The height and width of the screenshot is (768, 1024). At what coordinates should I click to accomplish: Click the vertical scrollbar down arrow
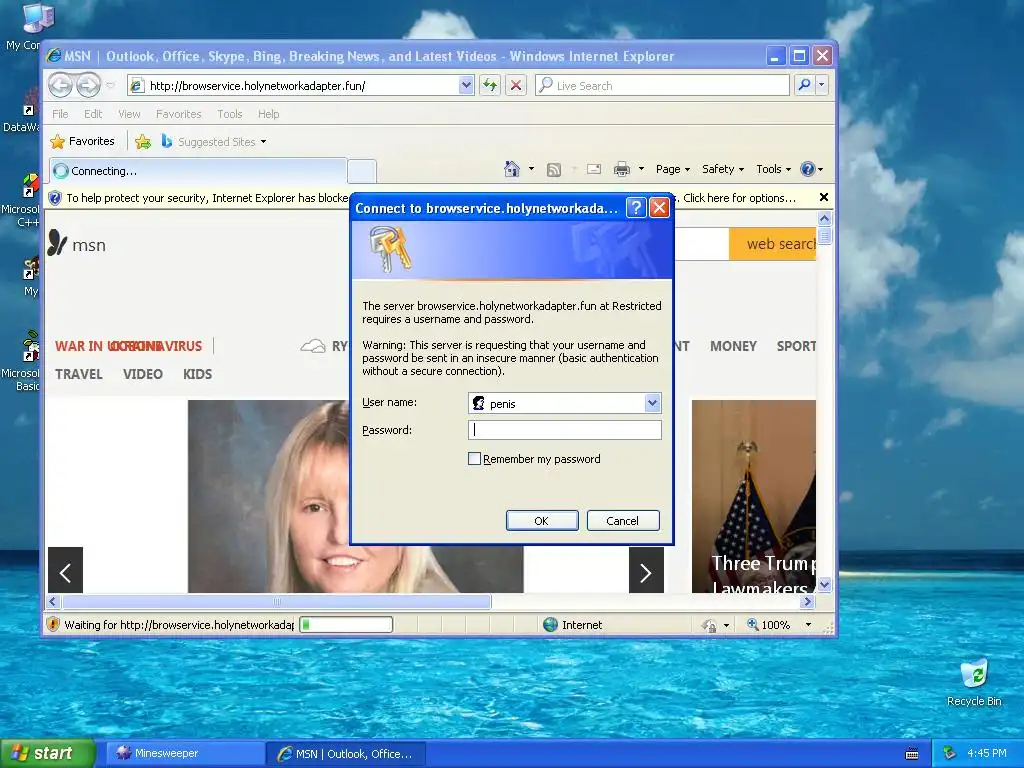pyautogui.click(x=824, y=584)
